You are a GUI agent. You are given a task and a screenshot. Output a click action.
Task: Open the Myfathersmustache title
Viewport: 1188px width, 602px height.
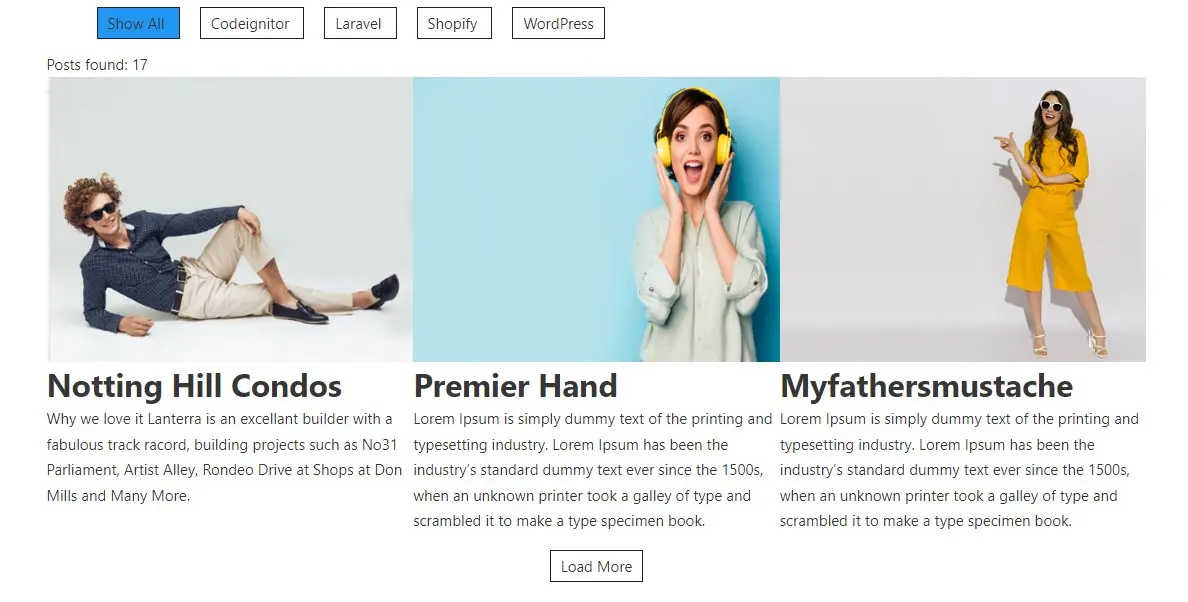point(926,386)
